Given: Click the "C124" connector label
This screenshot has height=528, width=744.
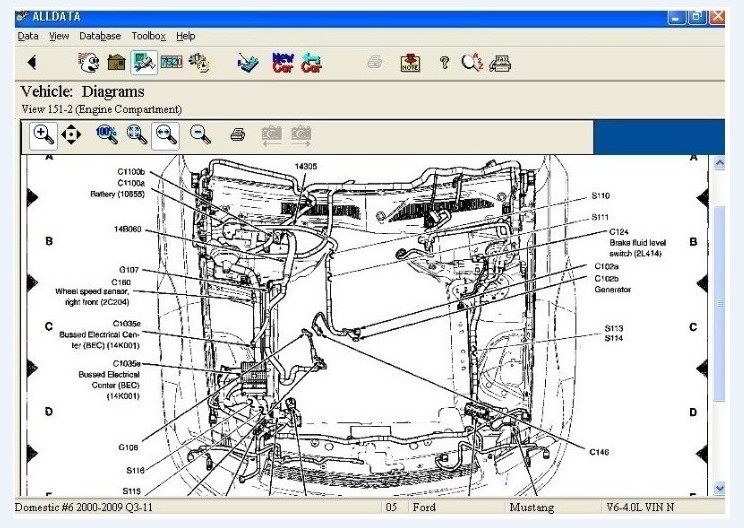Looking at the screenshot, I should tap(619, 232).
